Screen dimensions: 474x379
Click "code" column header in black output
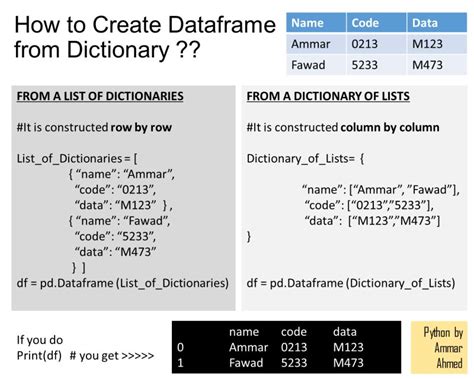pos(294,332)
